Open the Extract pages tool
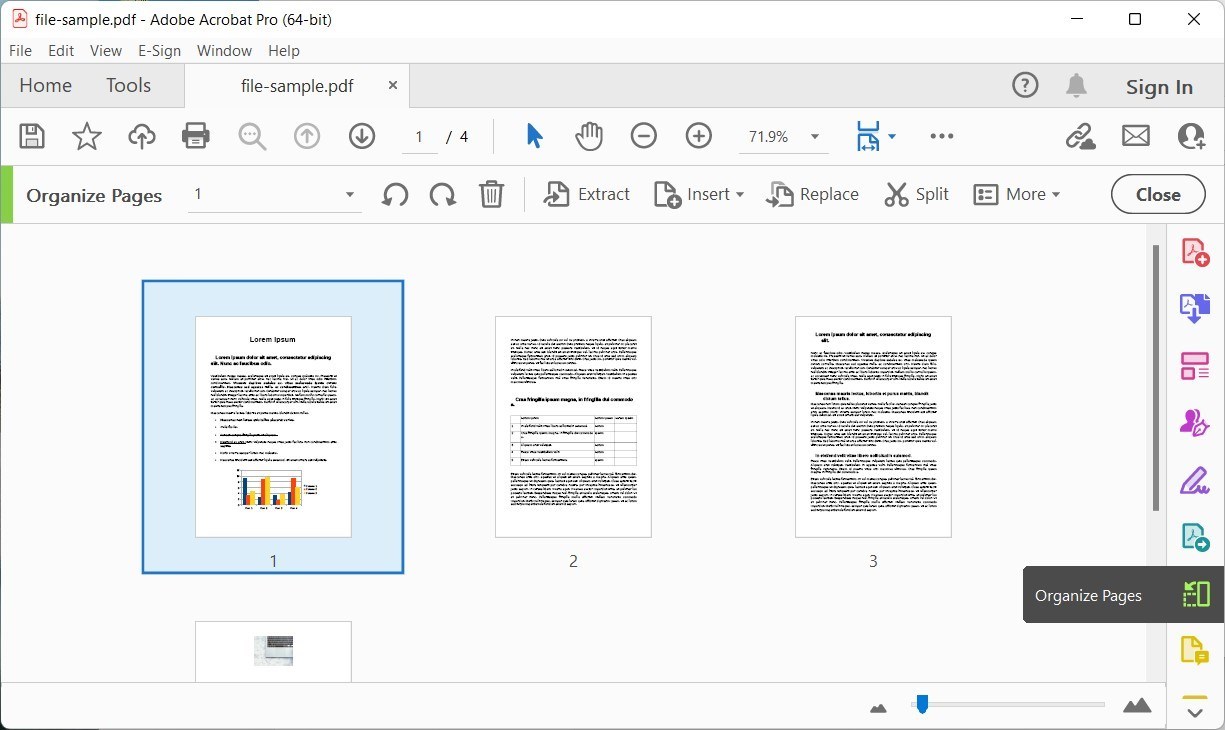The width and height of the screenshot is (1225, 730). pos(587,194)
